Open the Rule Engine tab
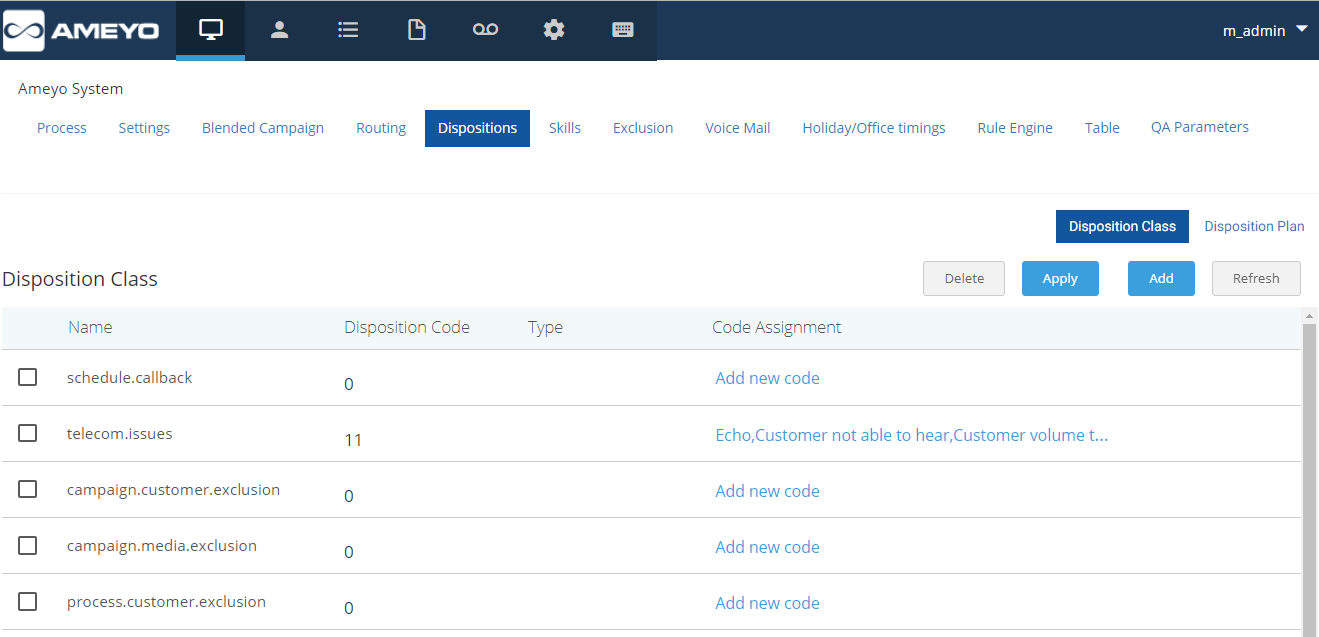This screenshot has height=637, width=1319. pyautogui.click(x=1014, y=128)
